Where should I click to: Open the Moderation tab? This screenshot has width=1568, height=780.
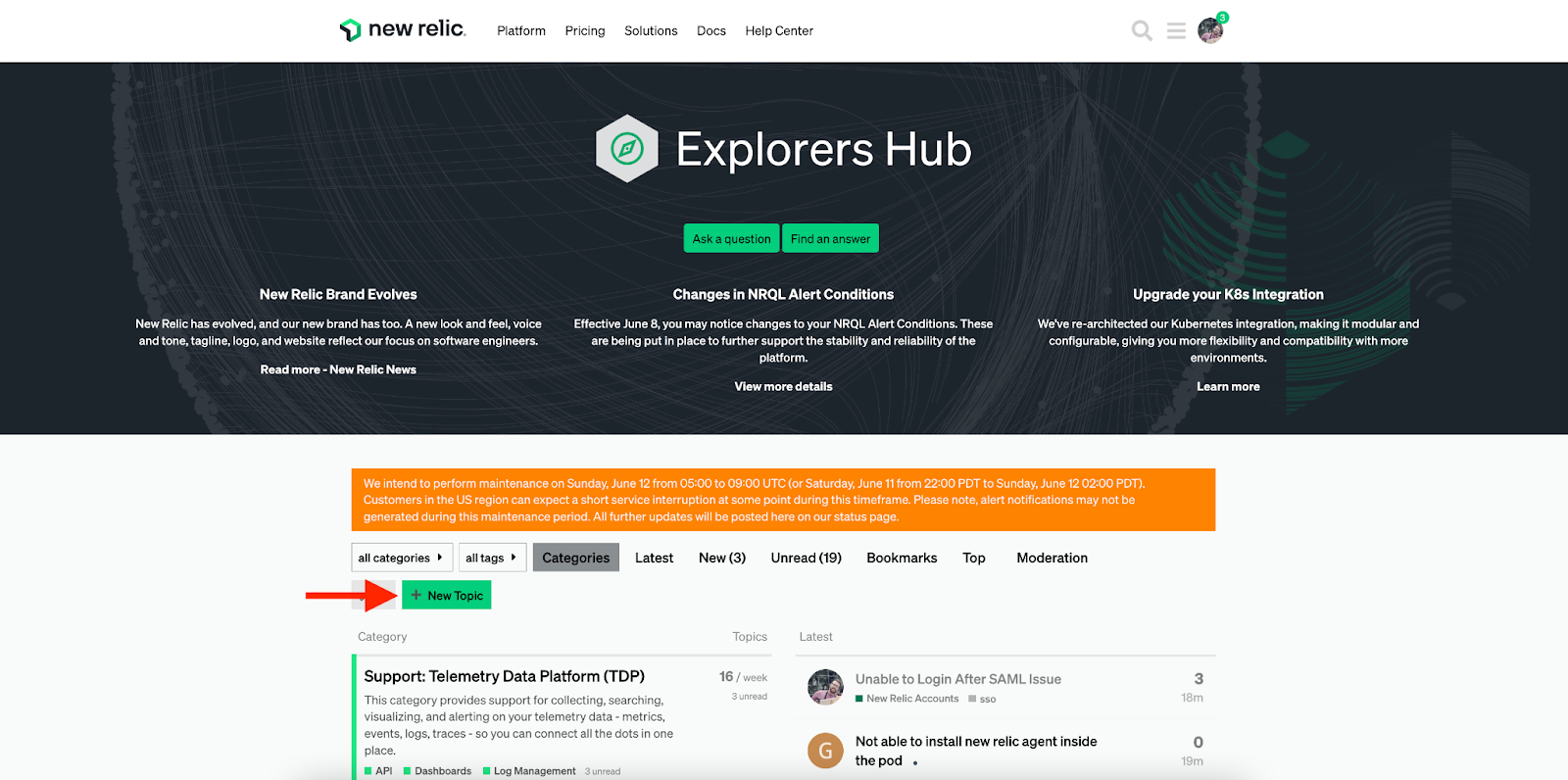tap(1053, 558)
